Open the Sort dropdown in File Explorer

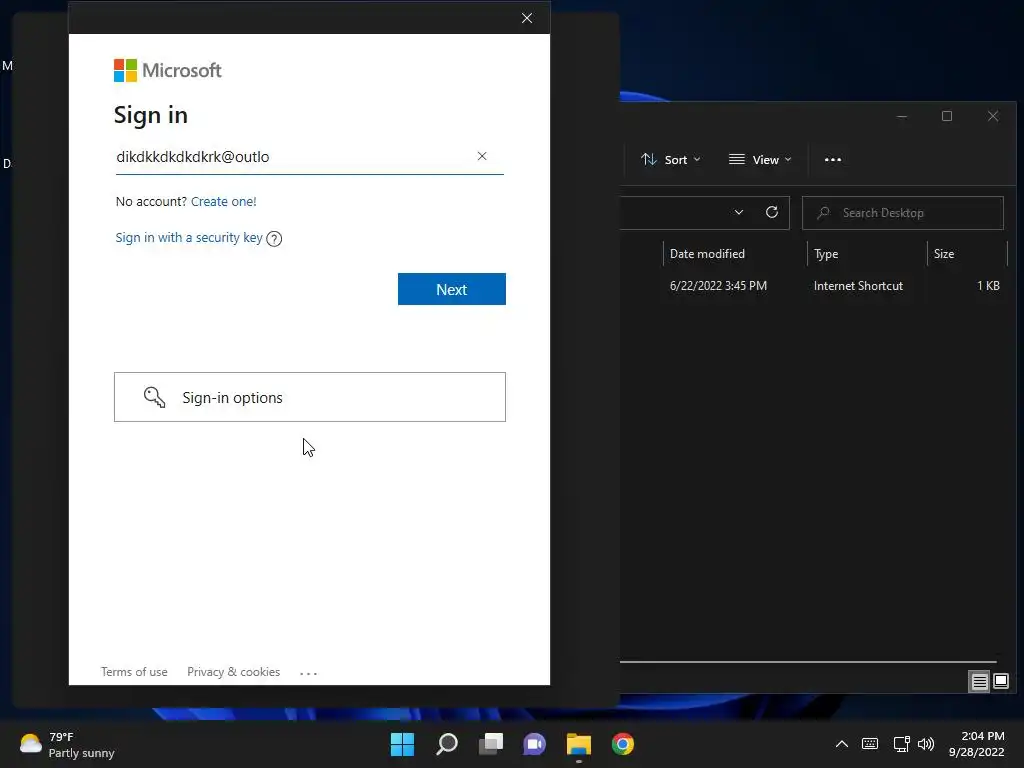point(671,160)
